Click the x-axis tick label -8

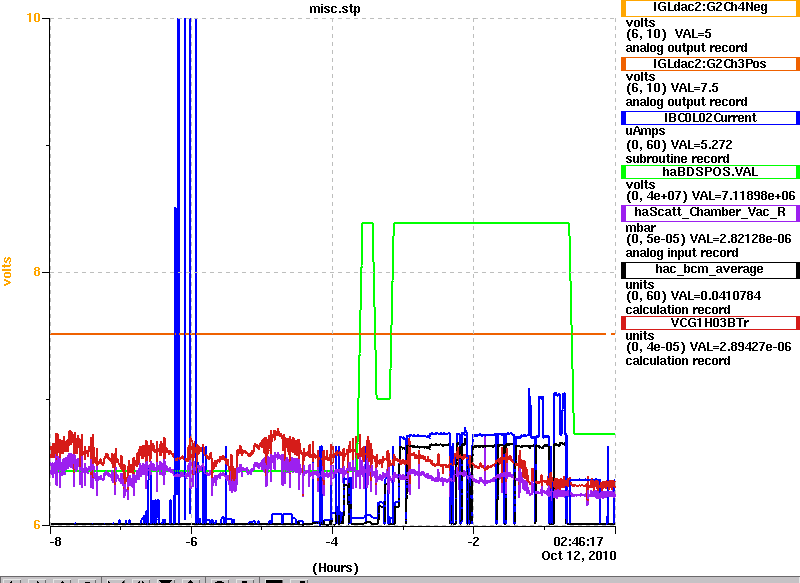pos(55,542)
